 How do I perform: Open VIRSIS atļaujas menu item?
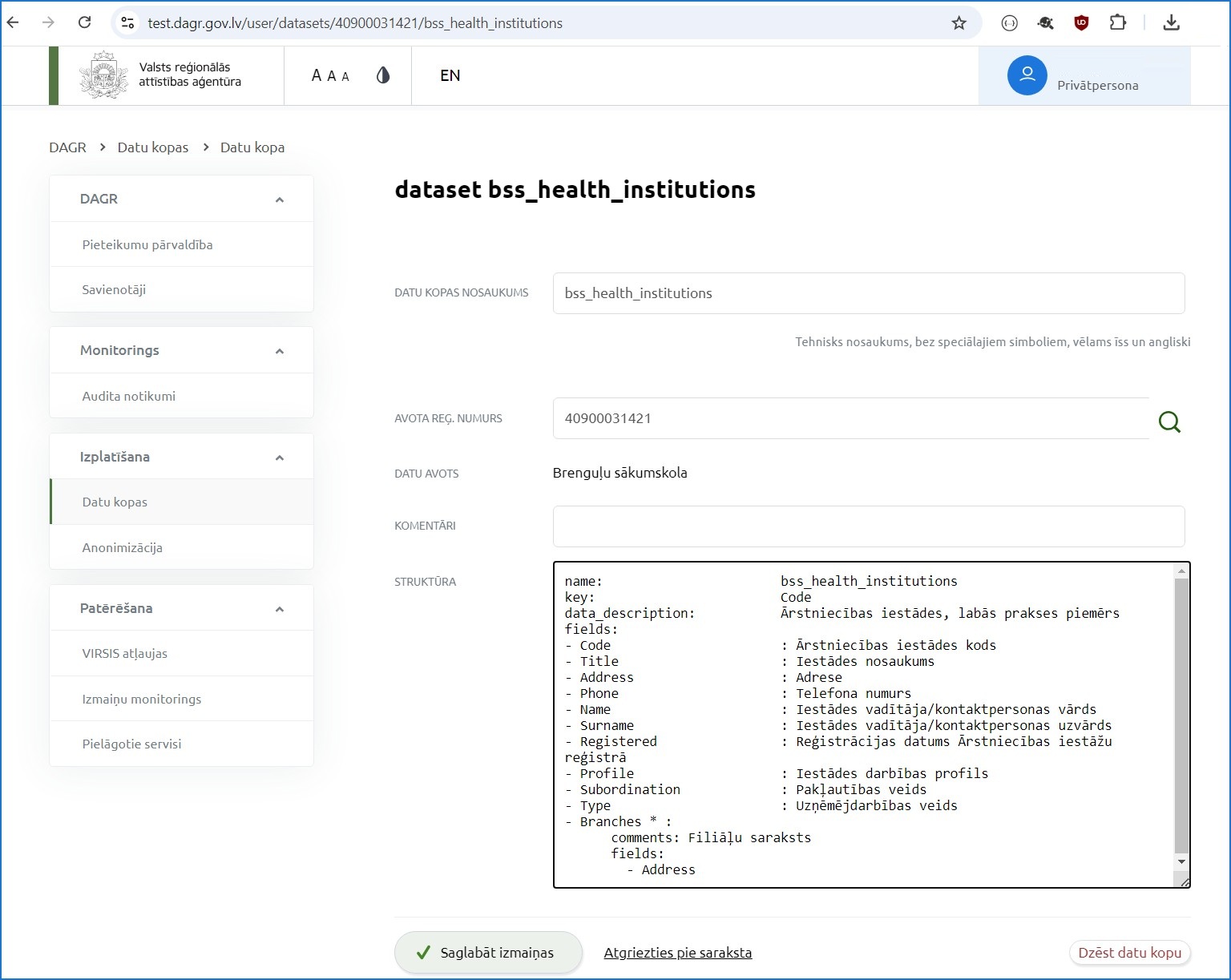pos(181,653)
